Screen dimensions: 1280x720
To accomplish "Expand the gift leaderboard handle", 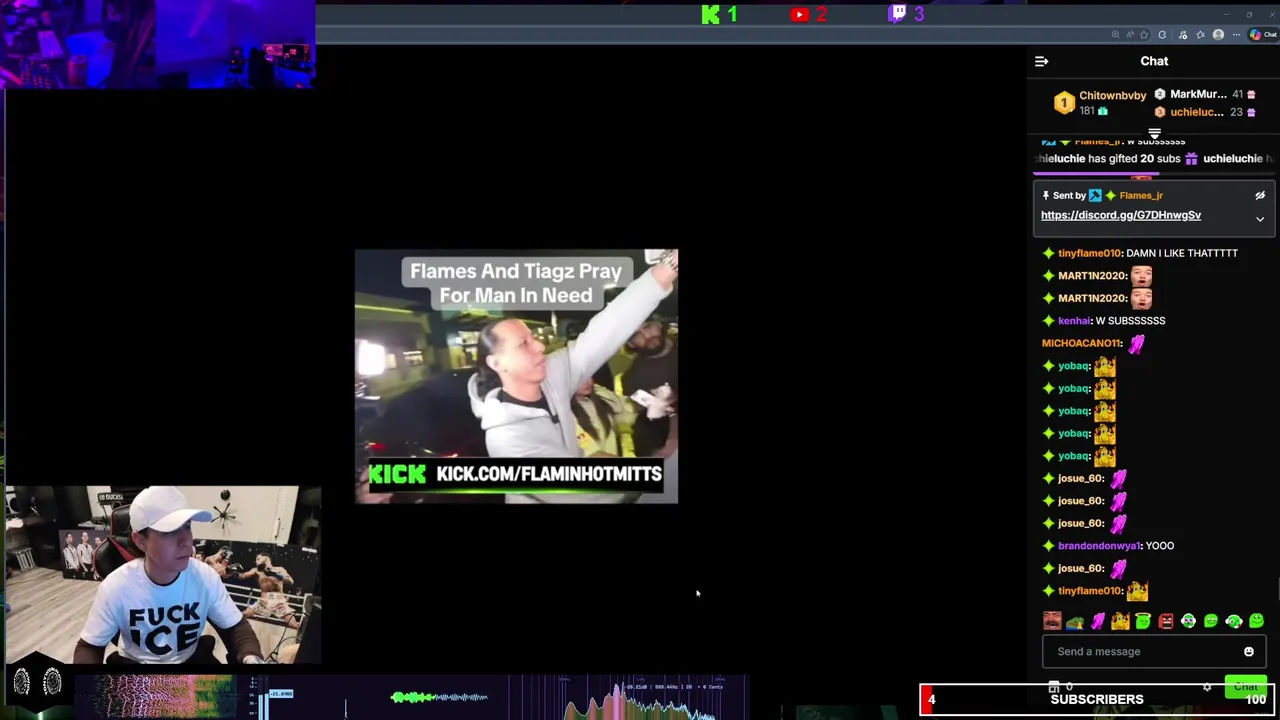I will pos(1154,133).
